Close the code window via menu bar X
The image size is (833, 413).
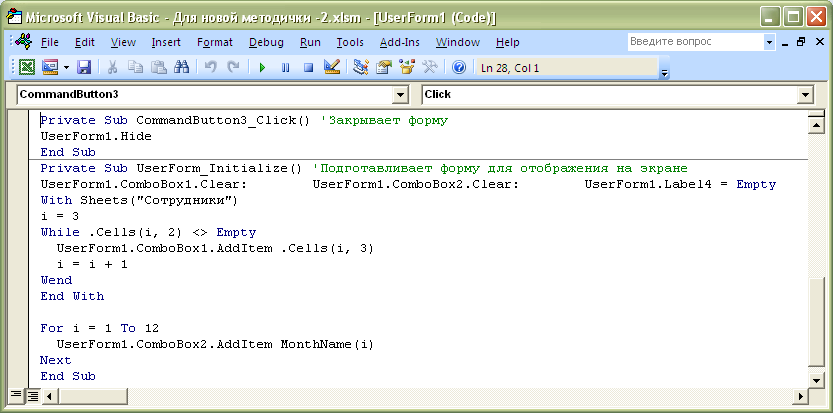point(819,42)
